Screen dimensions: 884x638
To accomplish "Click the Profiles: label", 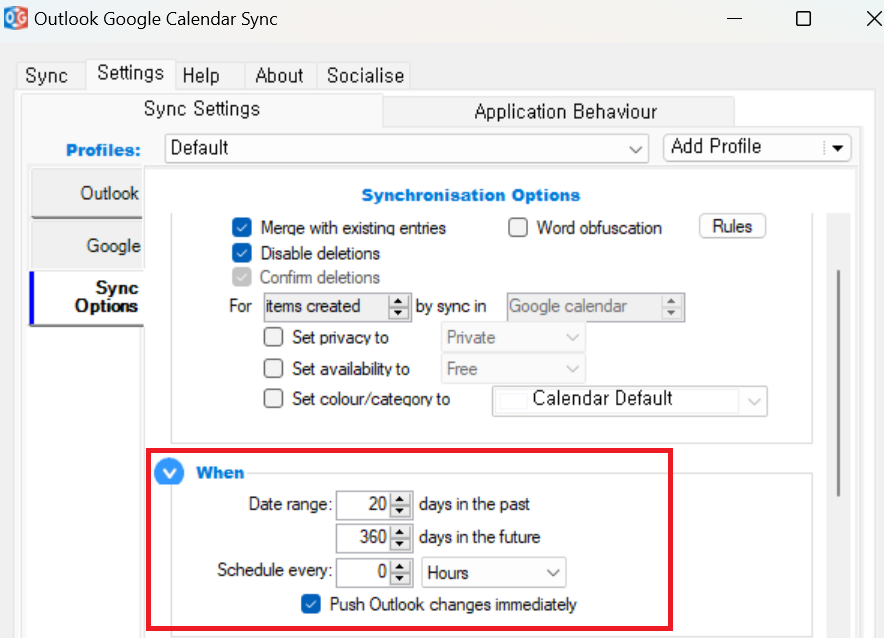I will [103, 150].
